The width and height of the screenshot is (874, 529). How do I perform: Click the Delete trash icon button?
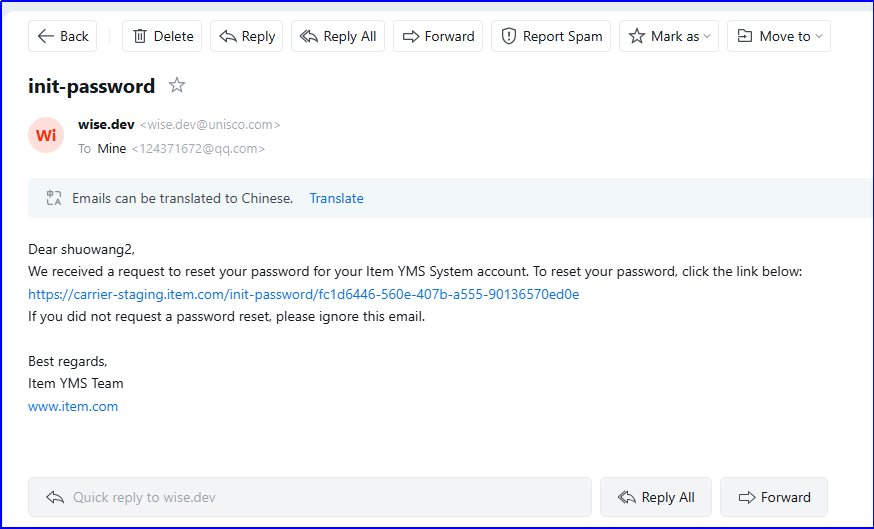(162, 36)
